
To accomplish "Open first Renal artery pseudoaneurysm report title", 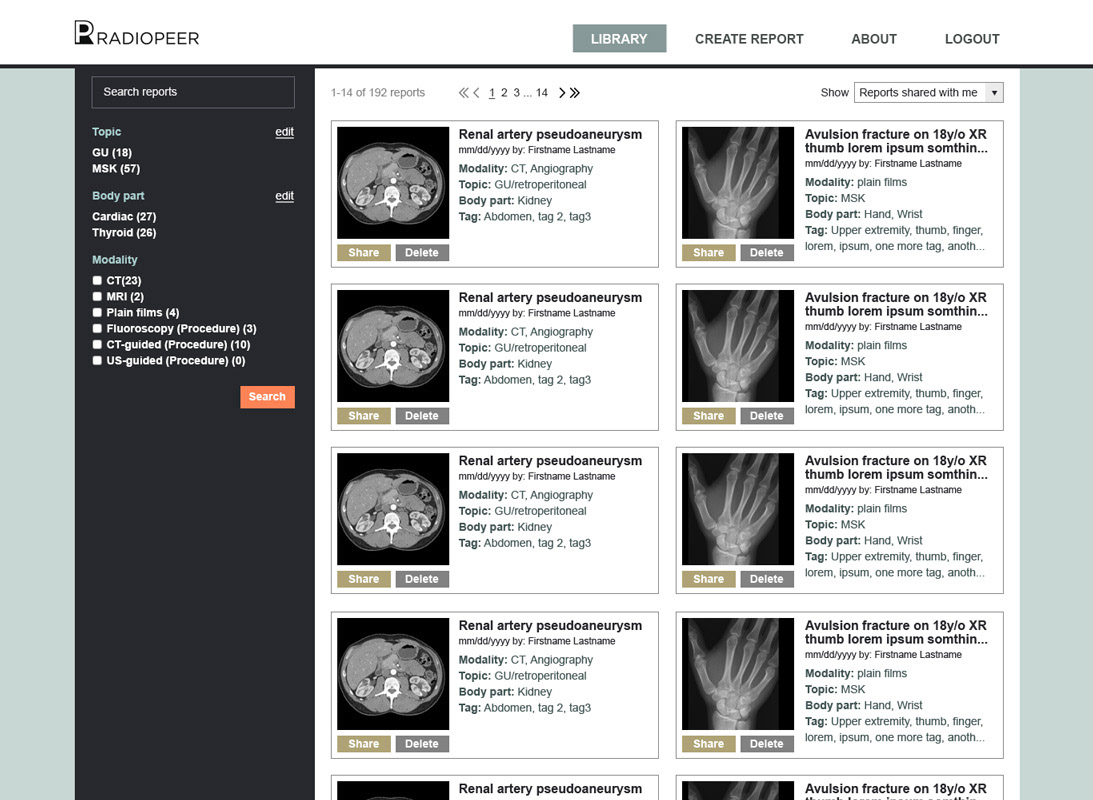I will (550, 134).
